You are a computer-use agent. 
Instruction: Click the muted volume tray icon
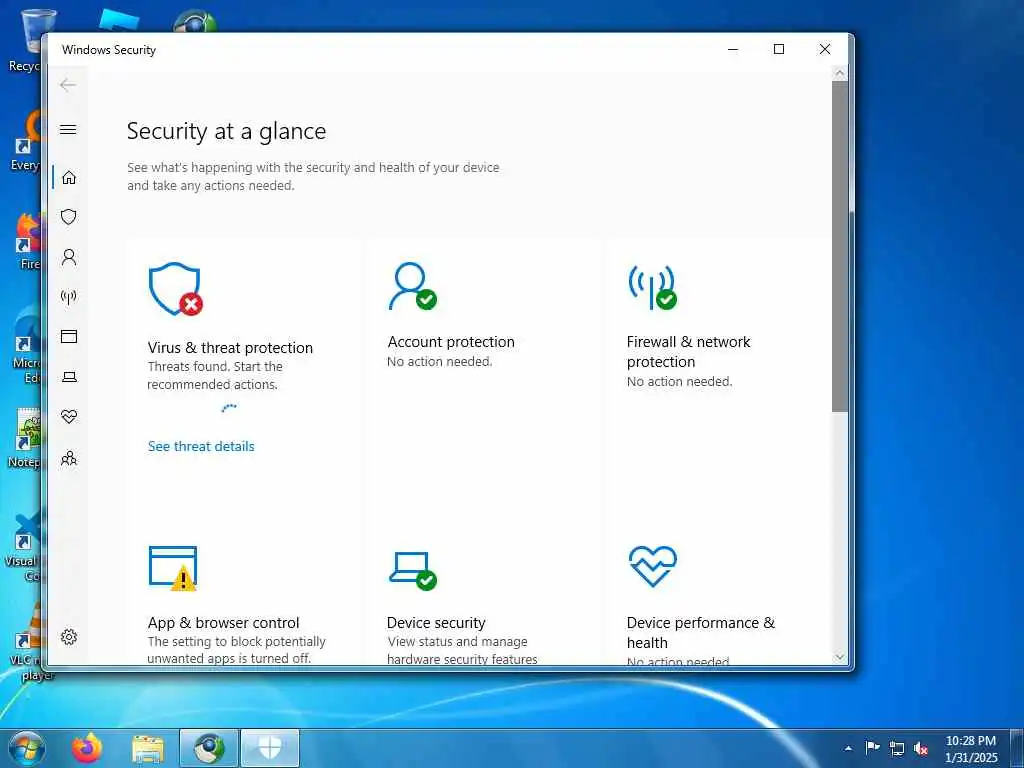[921, 748]
